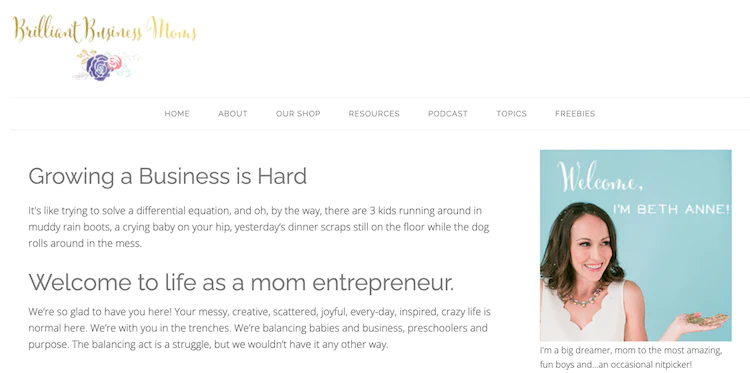Click the Welcome I'm Beth Anne photo

tap(636, 245)
